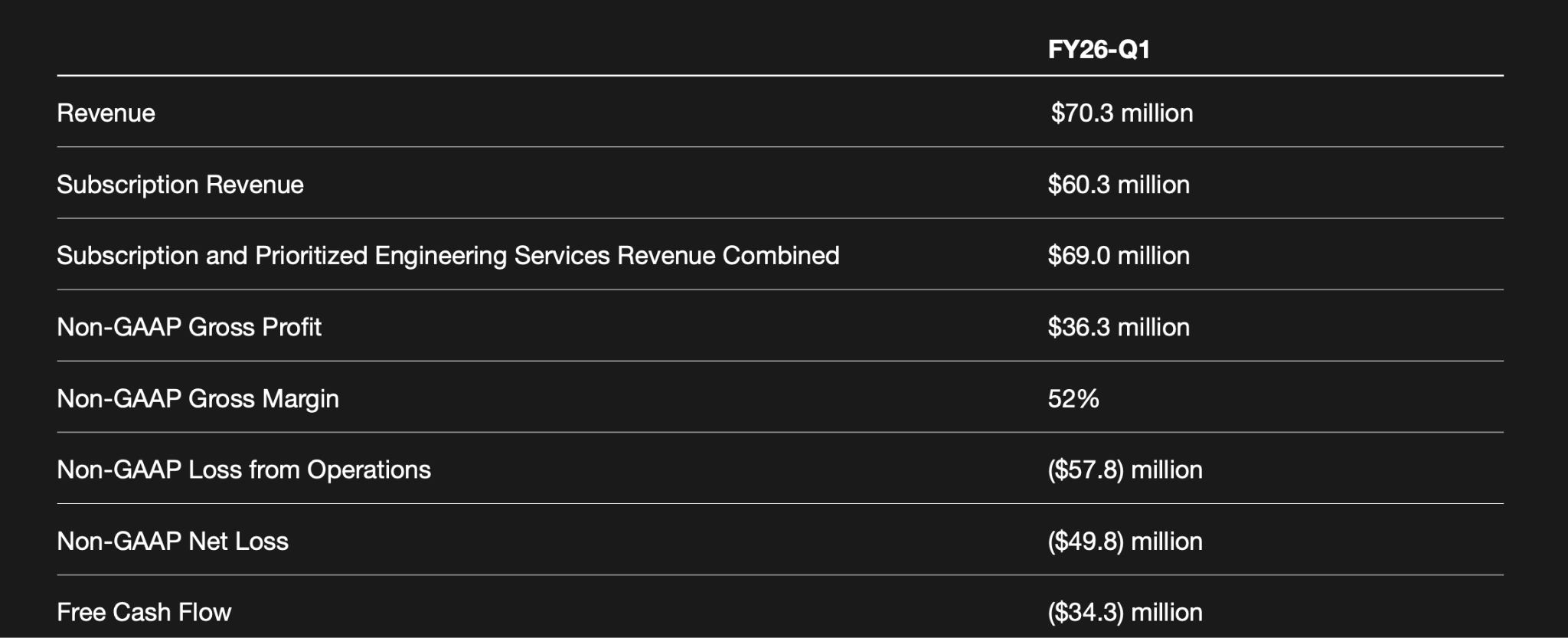The image size is (1568, 638).
Task: Click the Revenue row label
Action: (106, 113)
